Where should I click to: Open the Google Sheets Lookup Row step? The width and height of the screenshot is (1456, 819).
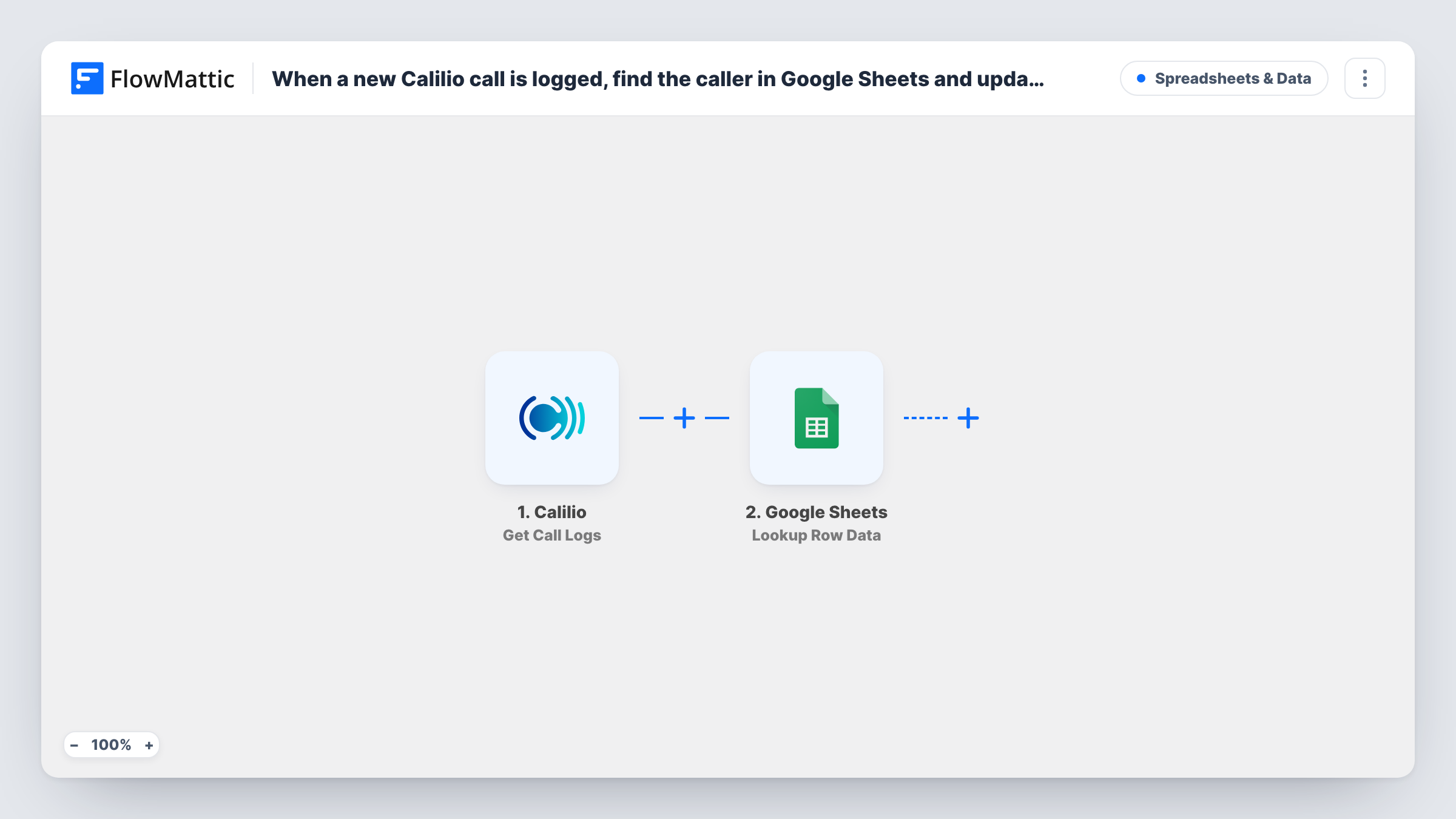pyautogui.click(x=817, y=418)
